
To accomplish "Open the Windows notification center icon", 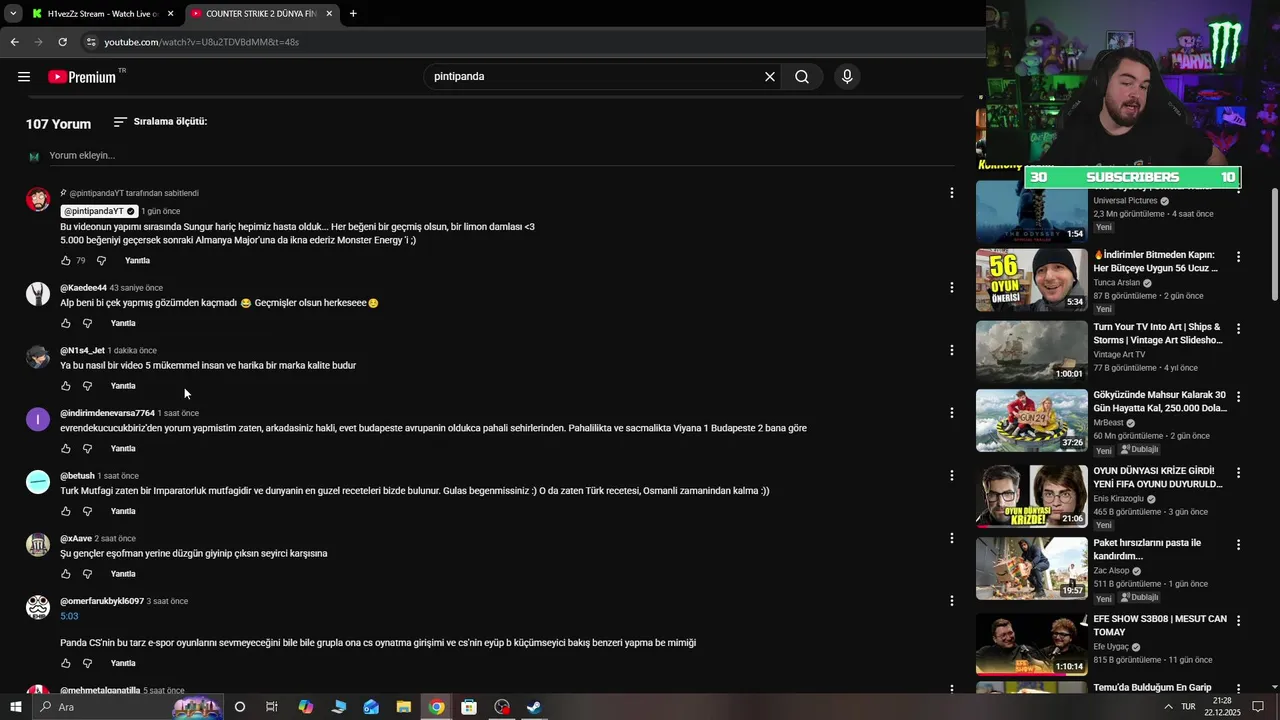I will [x=1258, y=707].
